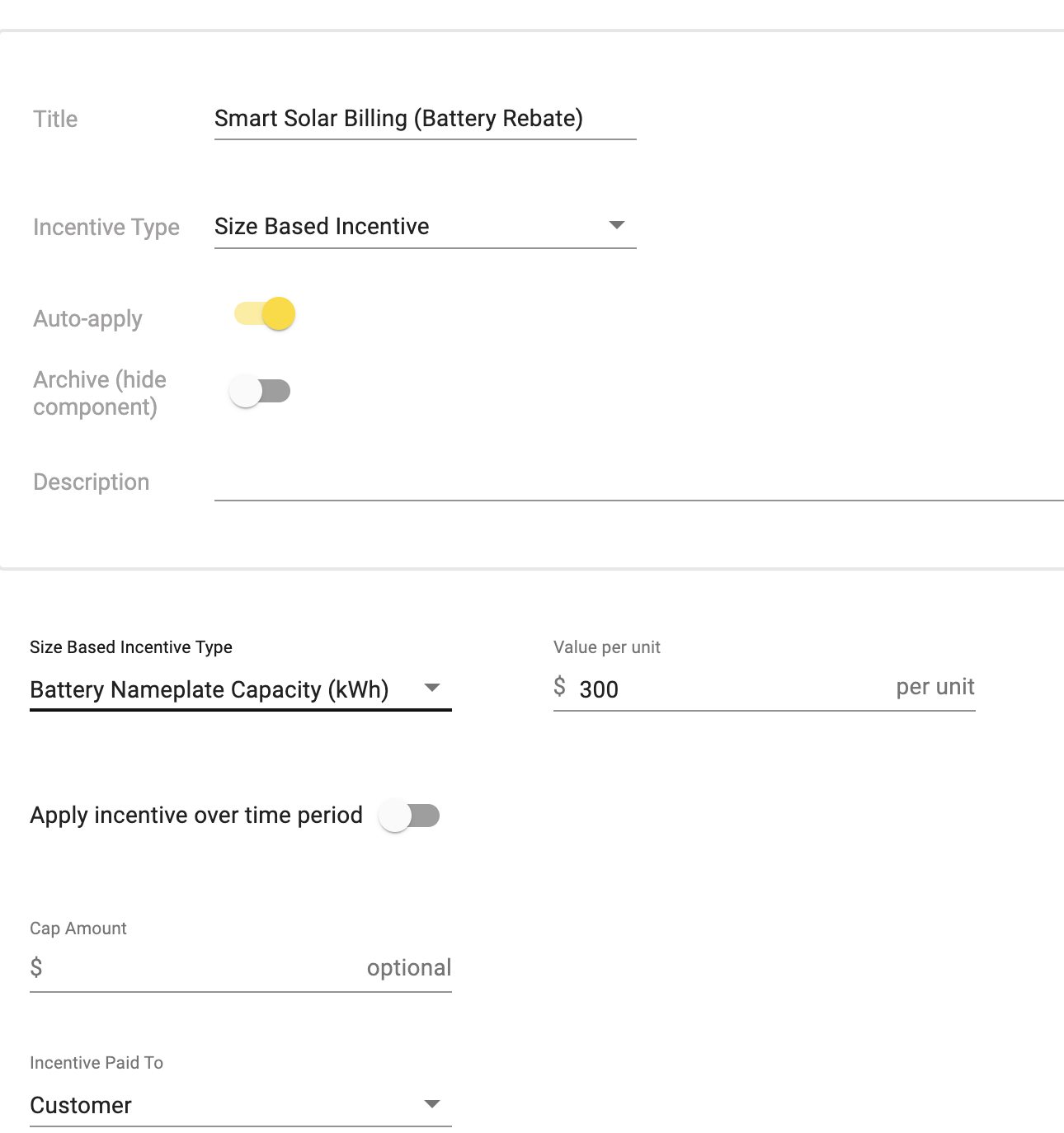The image size is (1064, 1133).
Task: Click the Incentive Type label
Action: (x=106, y=227)
